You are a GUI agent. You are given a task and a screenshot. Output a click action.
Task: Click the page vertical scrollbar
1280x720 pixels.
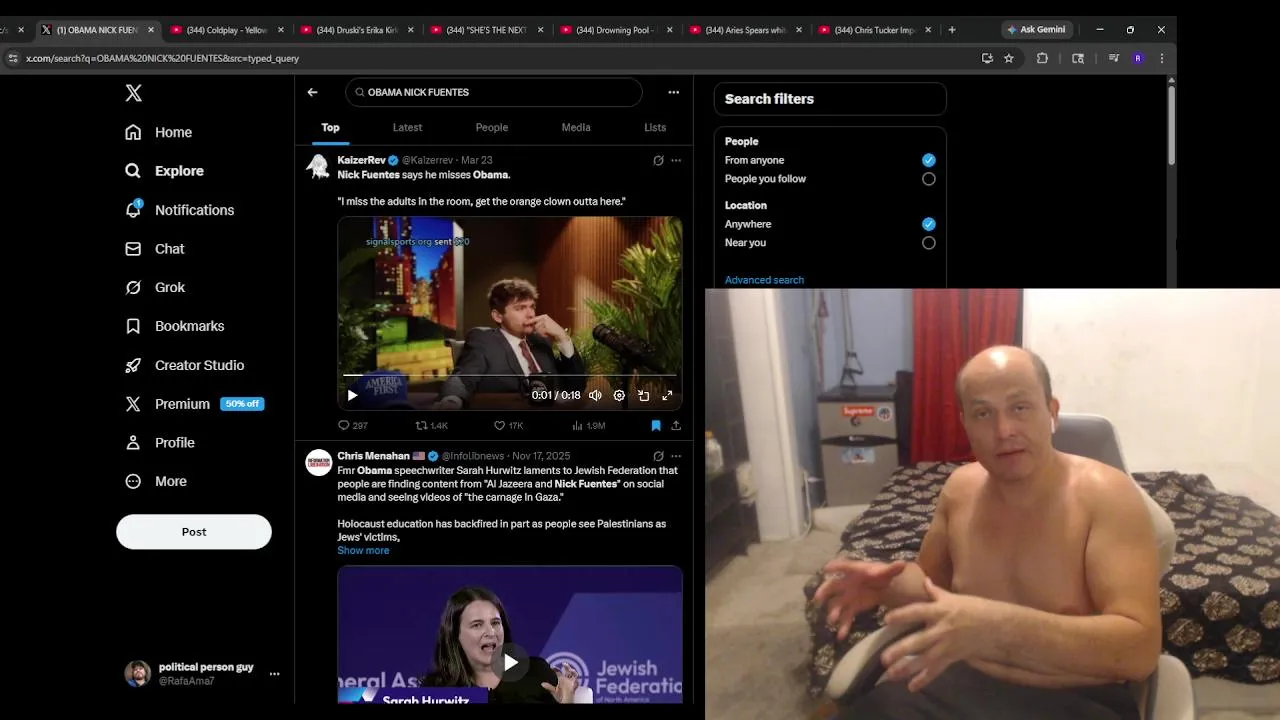(1172, 124)
